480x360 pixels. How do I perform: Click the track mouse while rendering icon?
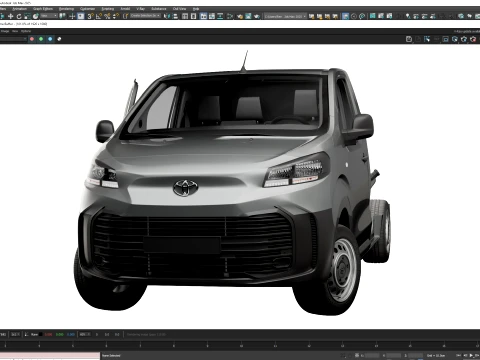coord(427,39)
